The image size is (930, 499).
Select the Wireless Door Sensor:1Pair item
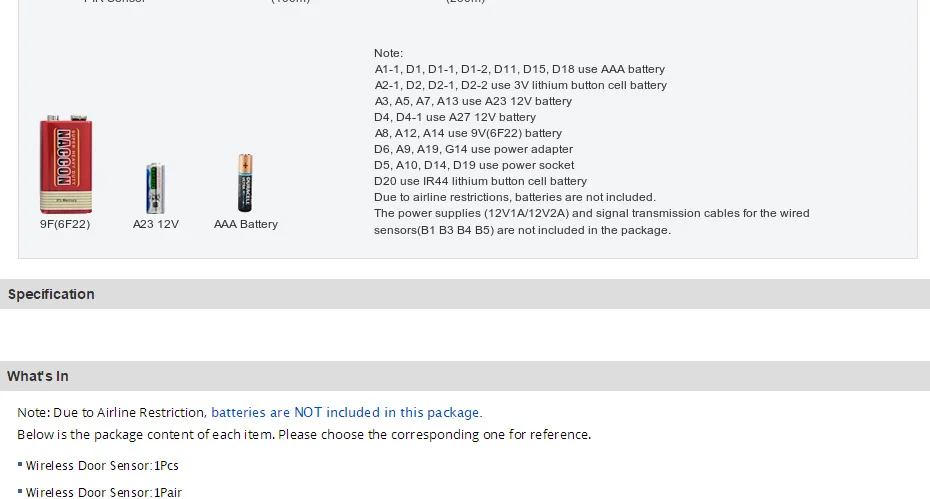coord(104,492)
